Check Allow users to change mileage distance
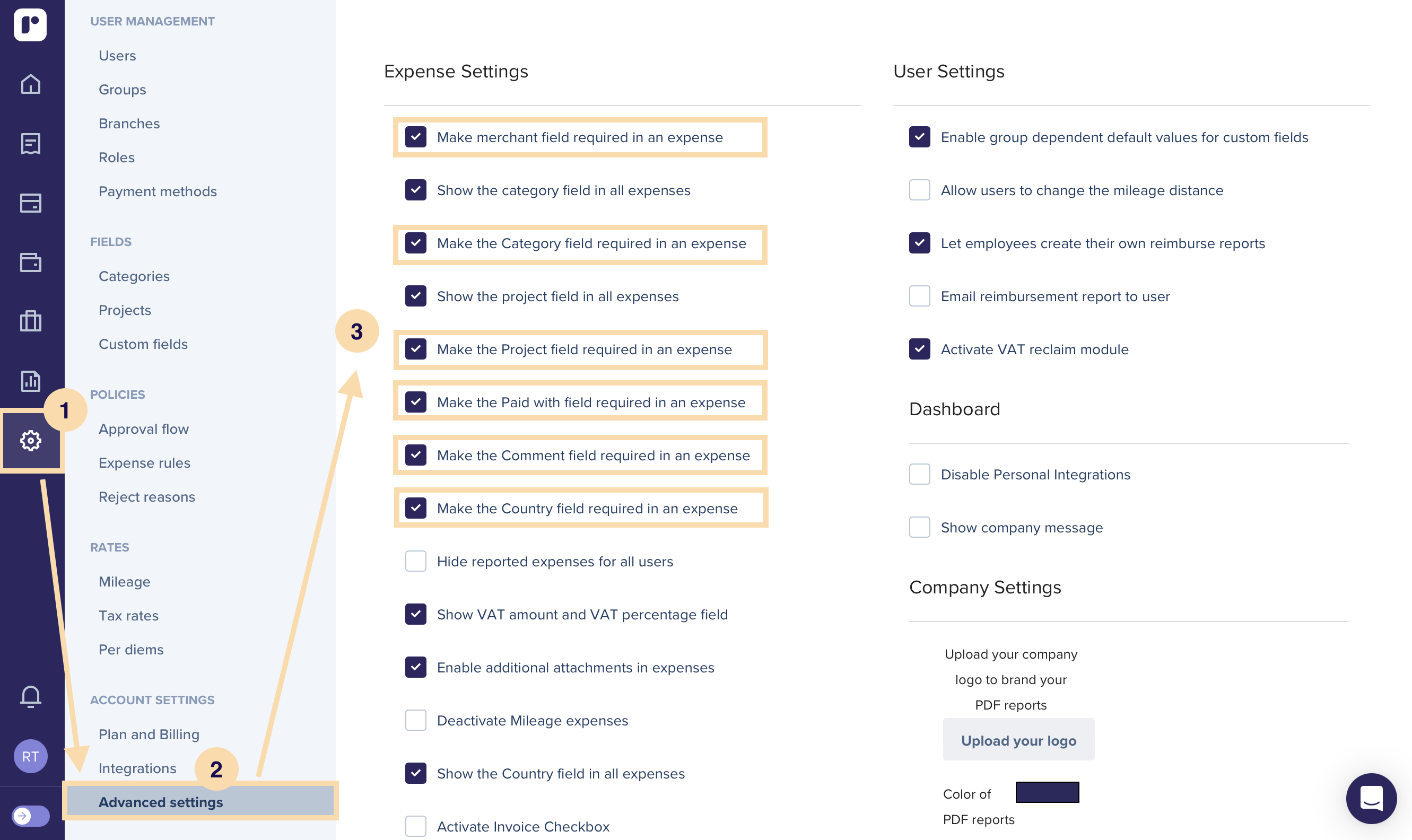This screenshot has width=1412, height=840. tap(919, 190)
